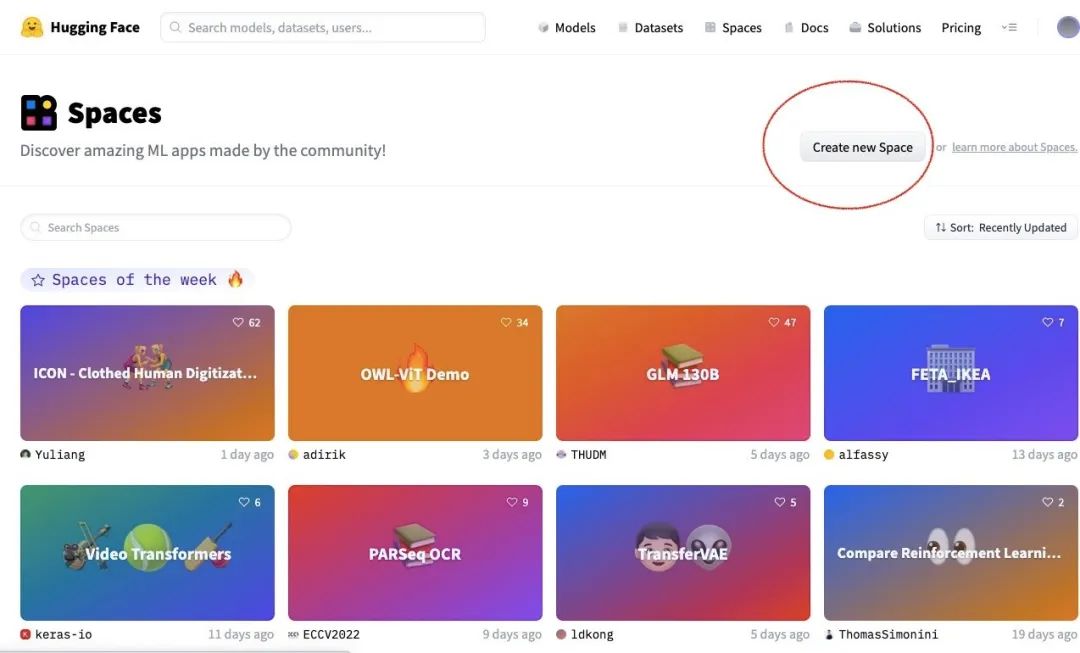Open the Solutions nav menu
Image resolution: width=1080 pixels, height=653 pixels.
tap(885, 28)
